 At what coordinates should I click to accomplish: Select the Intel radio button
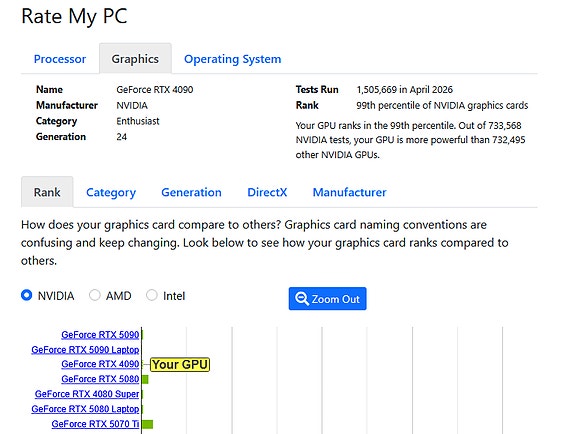click(151, 295)
